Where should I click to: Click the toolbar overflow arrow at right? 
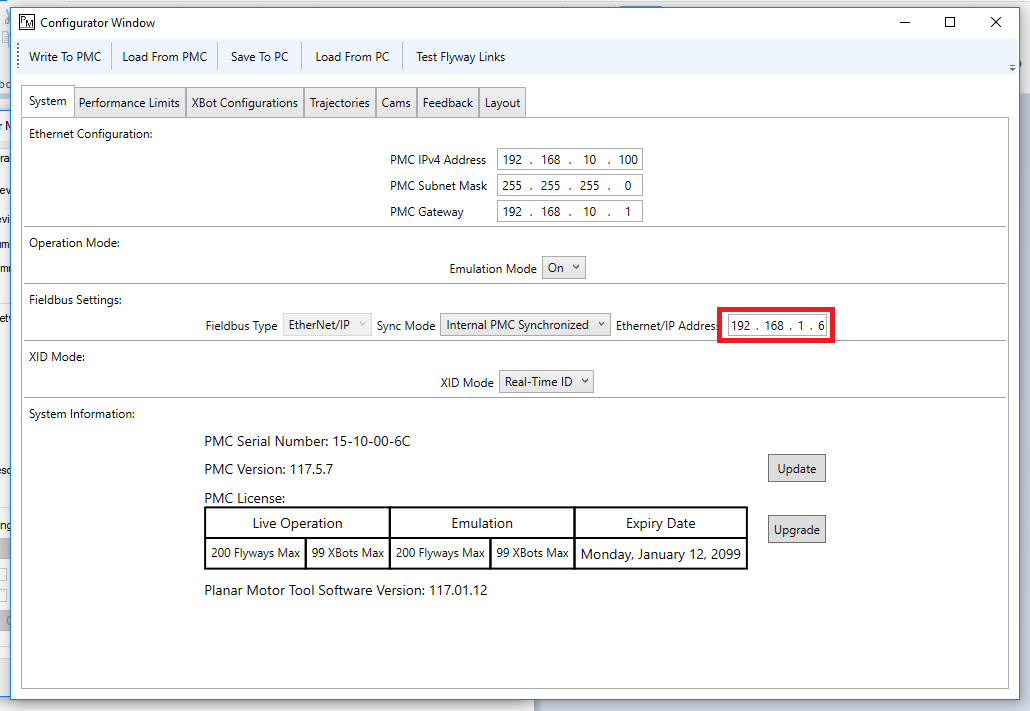tap(1014, 66)
